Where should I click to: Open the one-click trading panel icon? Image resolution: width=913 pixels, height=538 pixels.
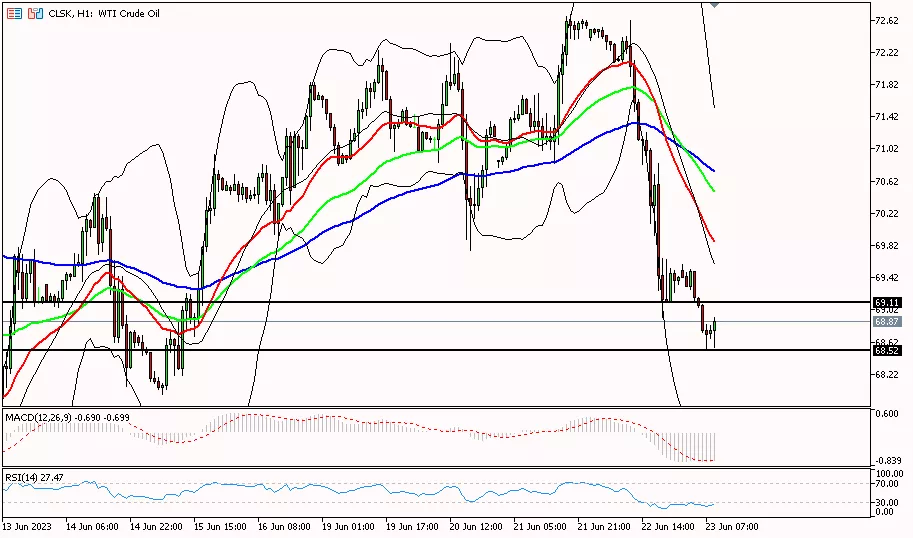(x=15, y=13)
